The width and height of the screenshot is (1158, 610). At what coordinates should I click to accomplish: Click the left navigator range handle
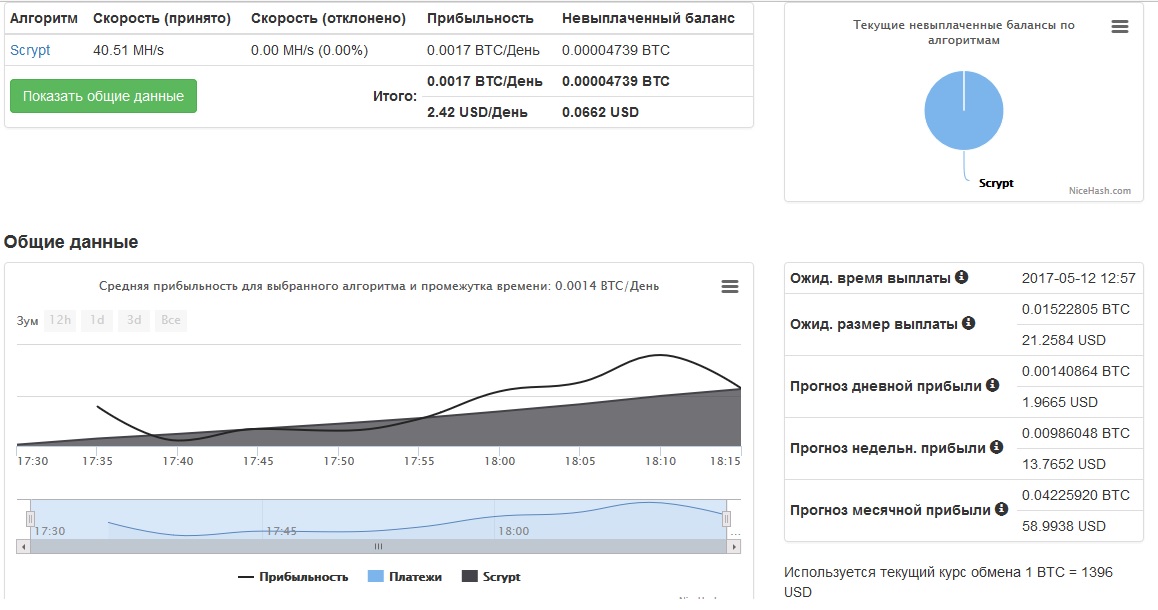tap(30, 518)
